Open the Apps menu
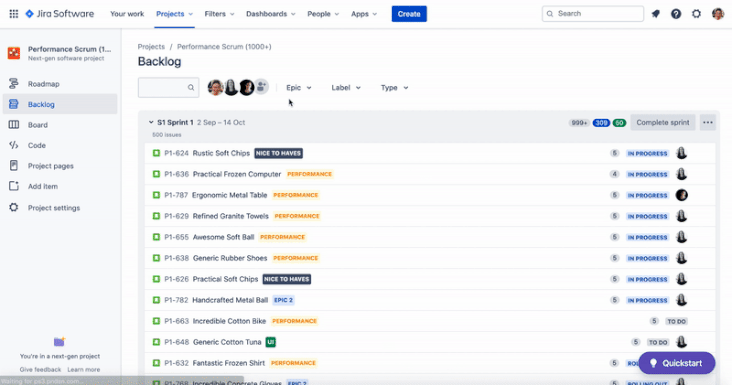This screenshot has width=732, height=385. 364,14
